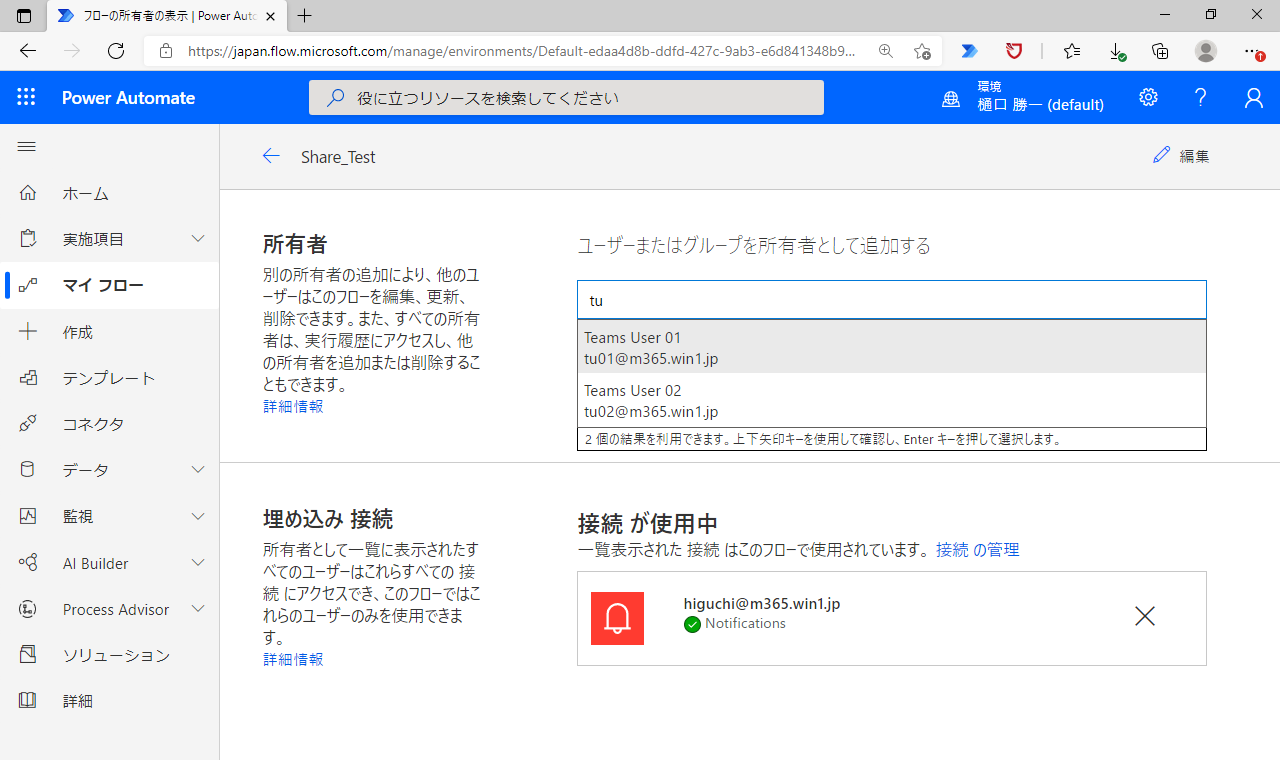
Task: Click the owner search field containing tu
Action: point(892,300)
